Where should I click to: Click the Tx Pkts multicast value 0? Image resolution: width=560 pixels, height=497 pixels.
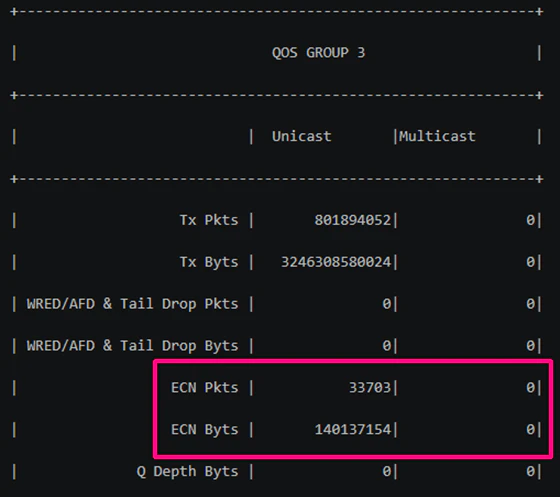(530, 220)
